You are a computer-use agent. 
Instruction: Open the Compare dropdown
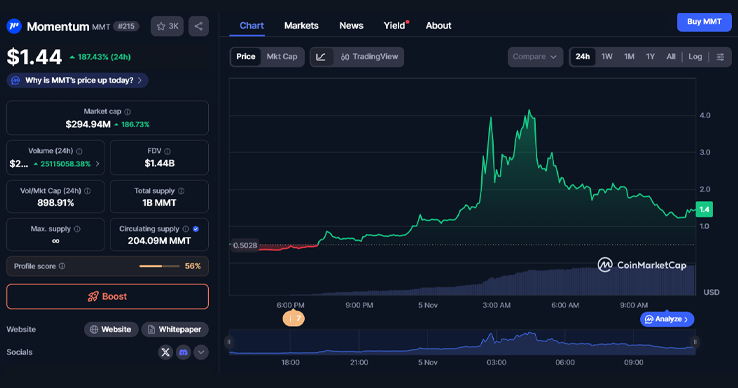coord(535,57)
